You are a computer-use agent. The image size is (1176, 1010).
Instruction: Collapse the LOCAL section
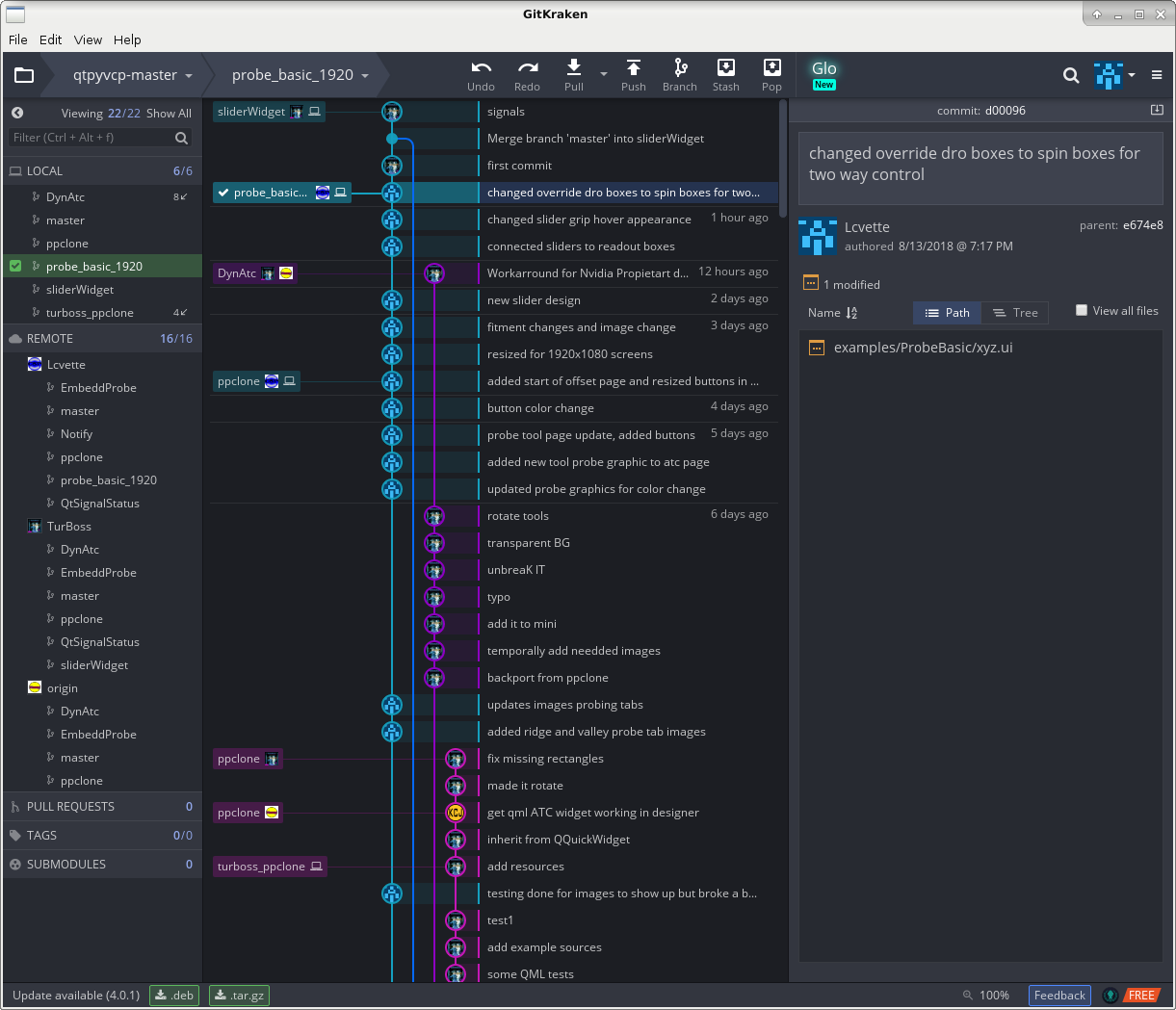(x=102, y=171)
